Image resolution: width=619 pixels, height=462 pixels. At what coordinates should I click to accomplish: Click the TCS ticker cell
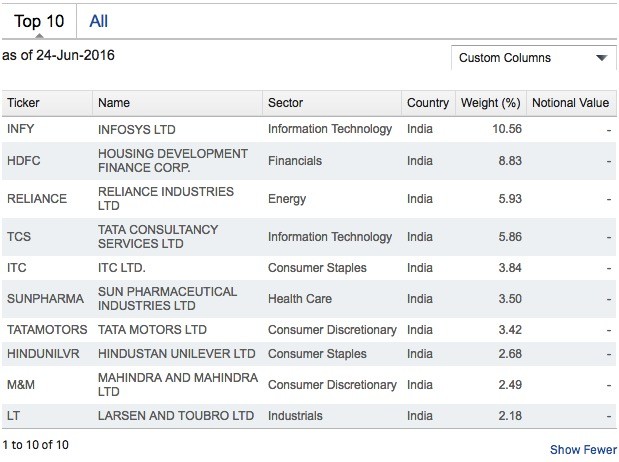(19, 237)
